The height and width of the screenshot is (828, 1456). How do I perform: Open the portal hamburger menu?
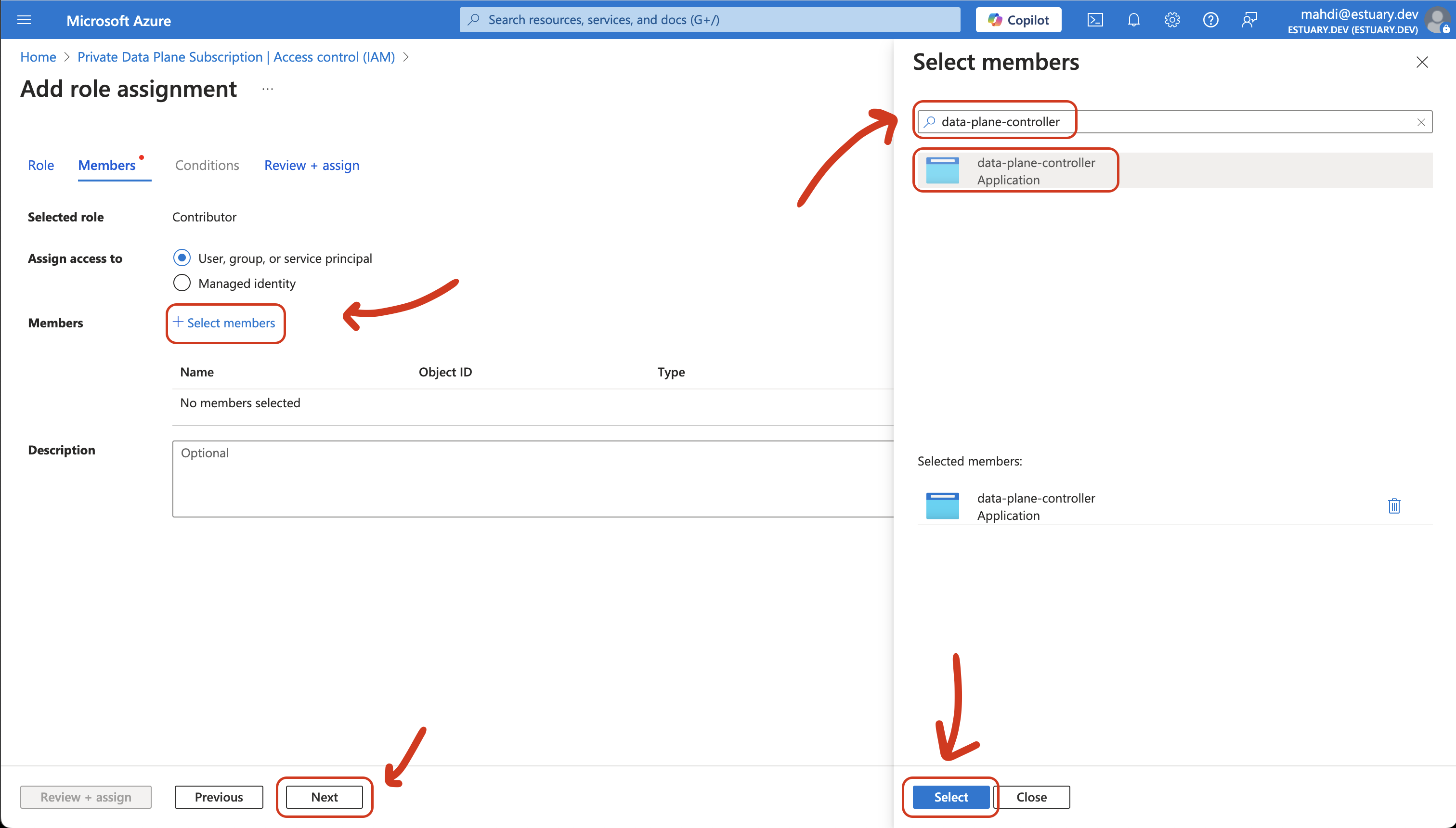coord(24,19)
